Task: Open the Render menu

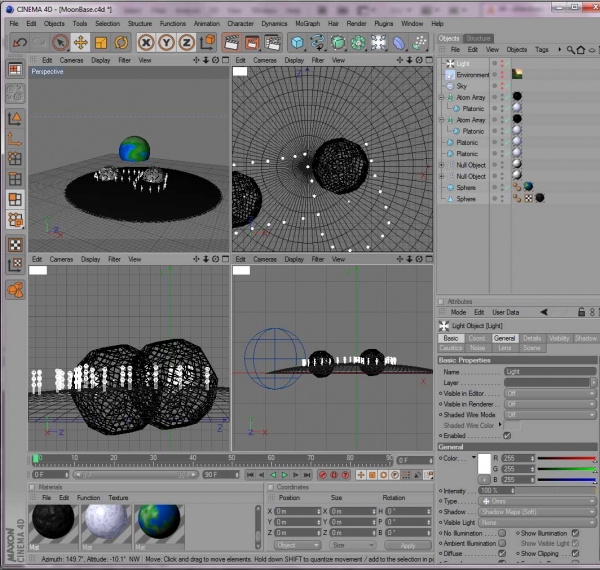Action: (x=356, y=24)
